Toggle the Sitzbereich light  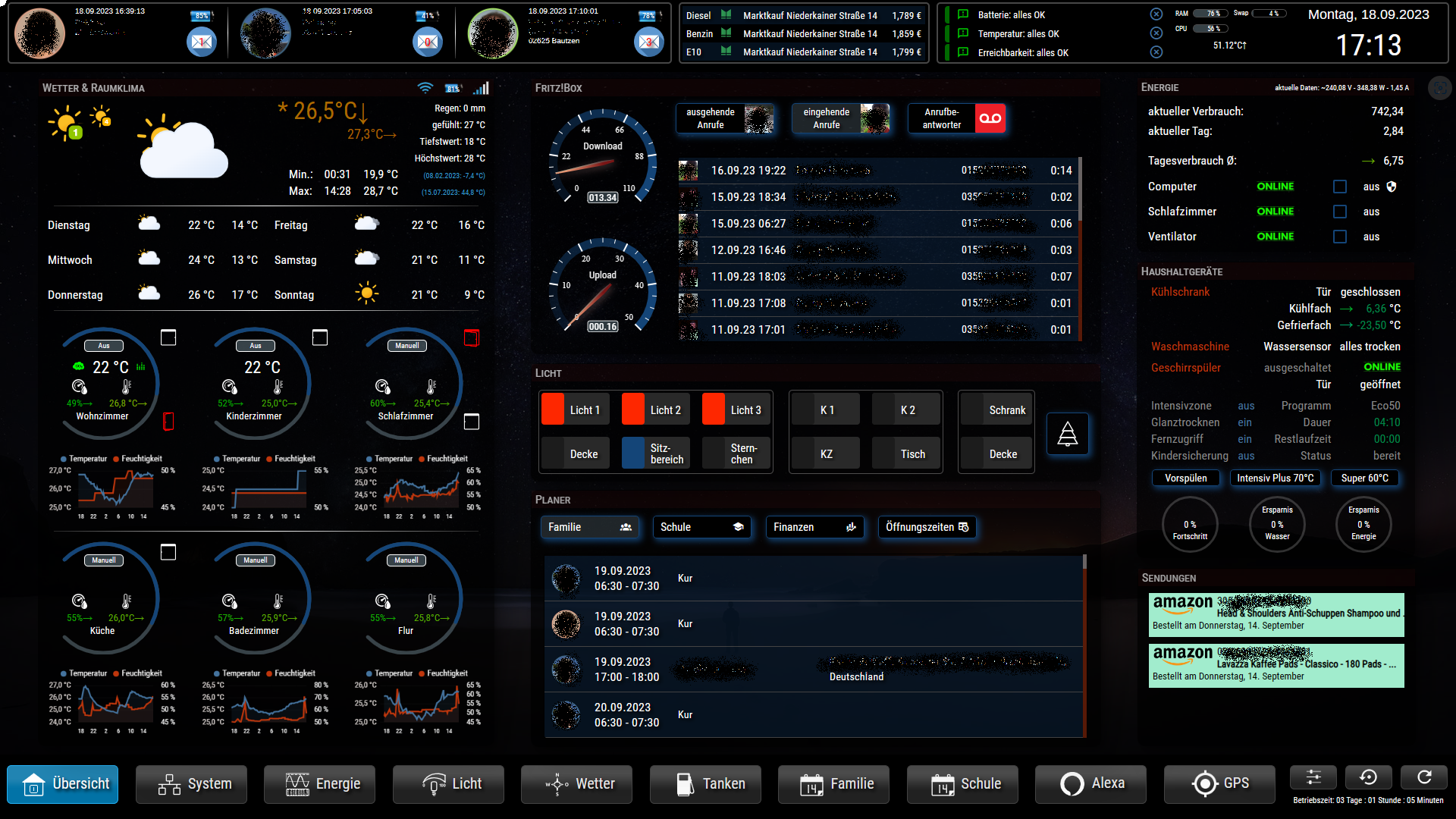tap(656, 453)
